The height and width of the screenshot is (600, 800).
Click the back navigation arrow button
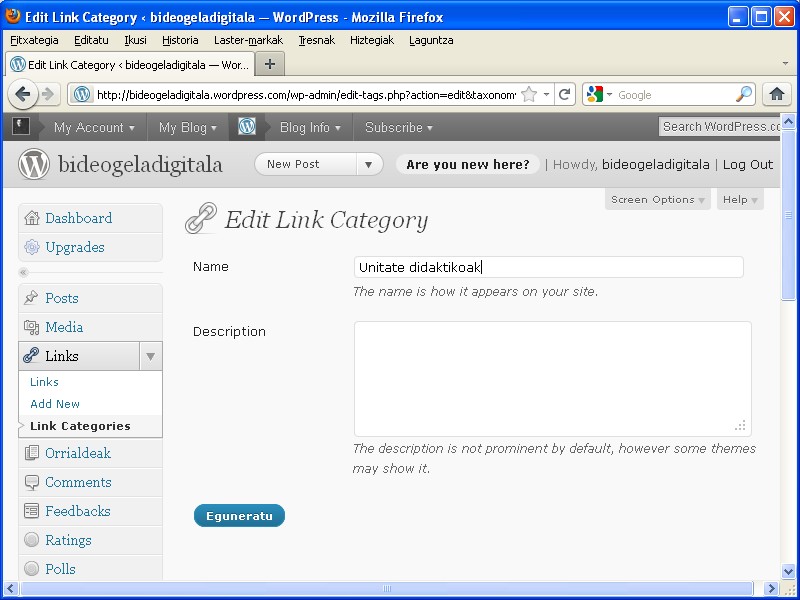point(23,94)
